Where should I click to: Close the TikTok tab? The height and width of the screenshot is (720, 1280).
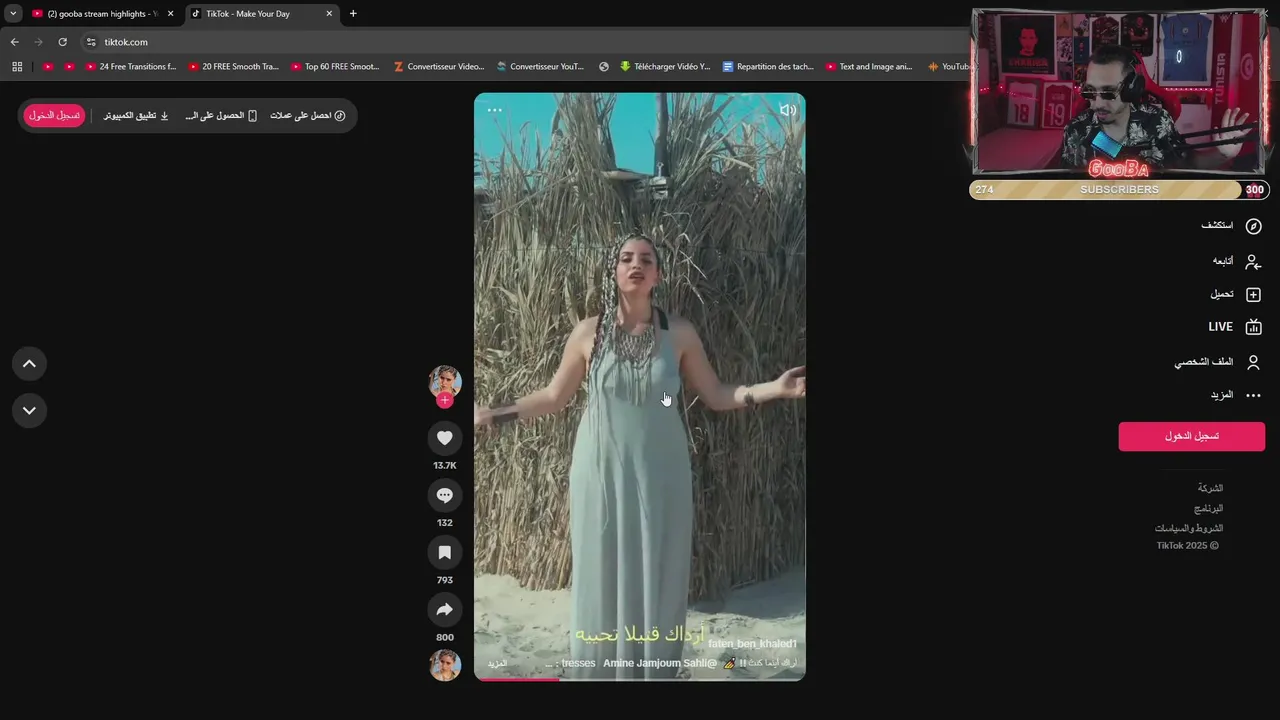tap(329, 14)
